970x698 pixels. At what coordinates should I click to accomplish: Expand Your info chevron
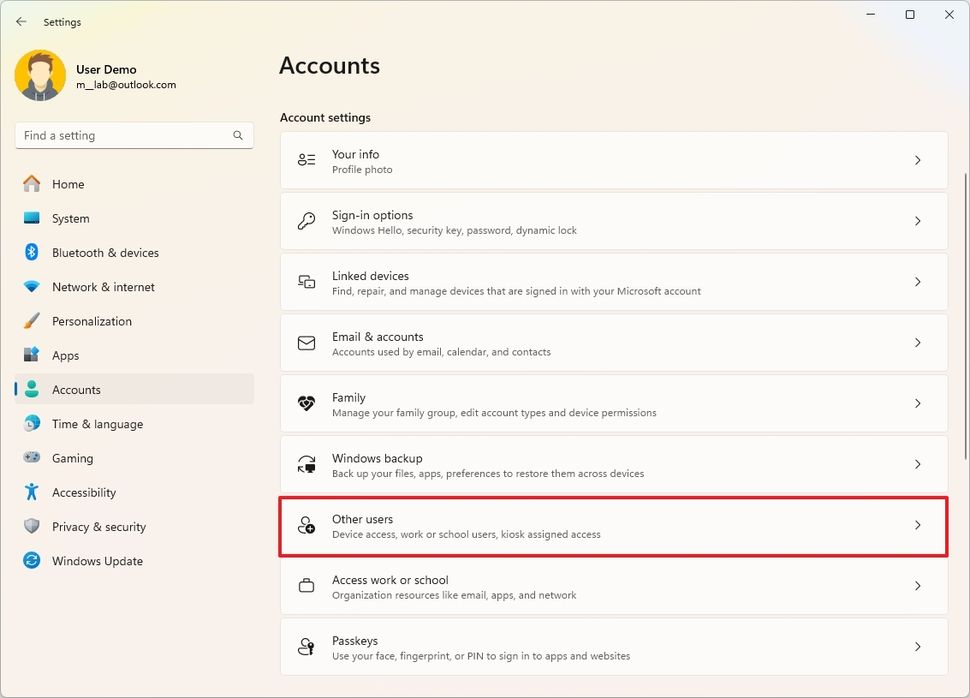click(917, 160)
